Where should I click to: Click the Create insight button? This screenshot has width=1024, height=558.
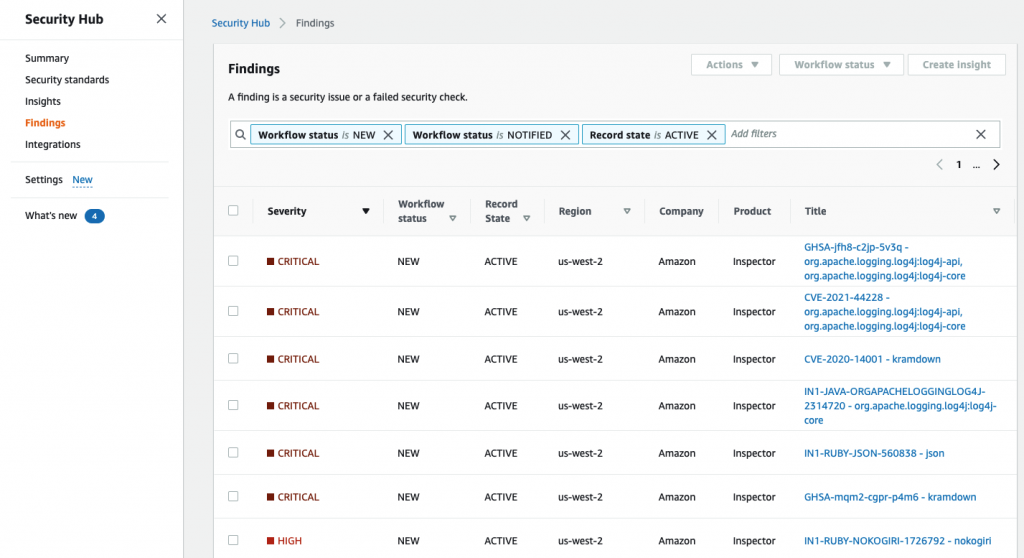957,65
